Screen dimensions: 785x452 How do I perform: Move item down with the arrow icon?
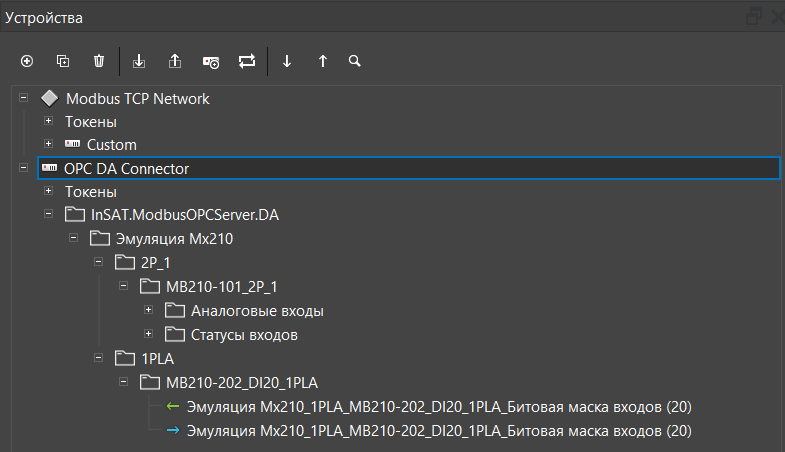(x=287, y=61)
